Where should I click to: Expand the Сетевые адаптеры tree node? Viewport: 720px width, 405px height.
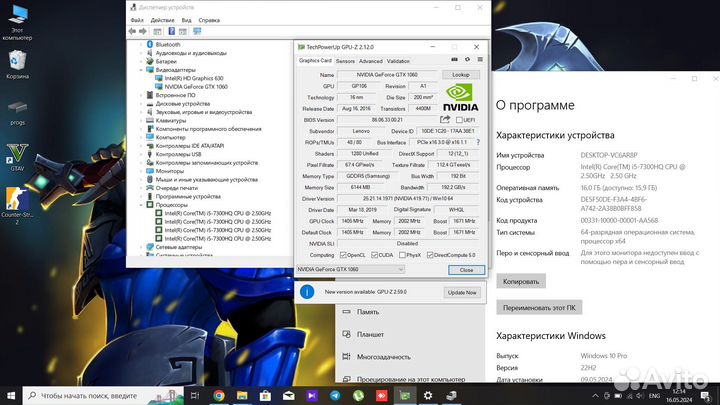[x=141, y=247]
